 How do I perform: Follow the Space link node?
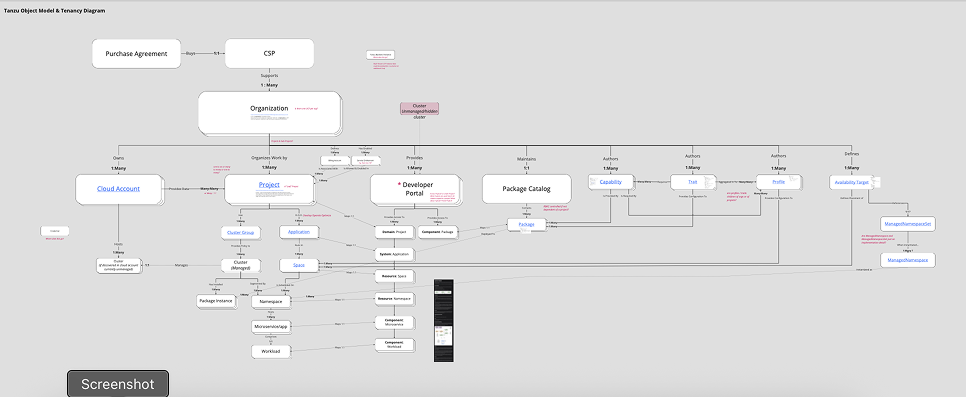point(299,265)
